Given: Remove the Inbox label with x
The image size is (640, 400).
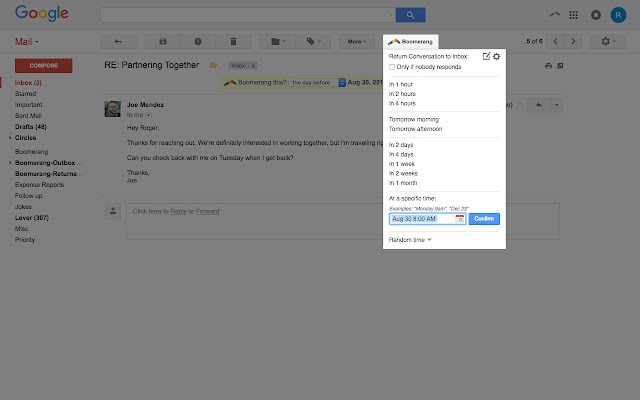Looking at the screenshot, I should (x=253, y=66).
